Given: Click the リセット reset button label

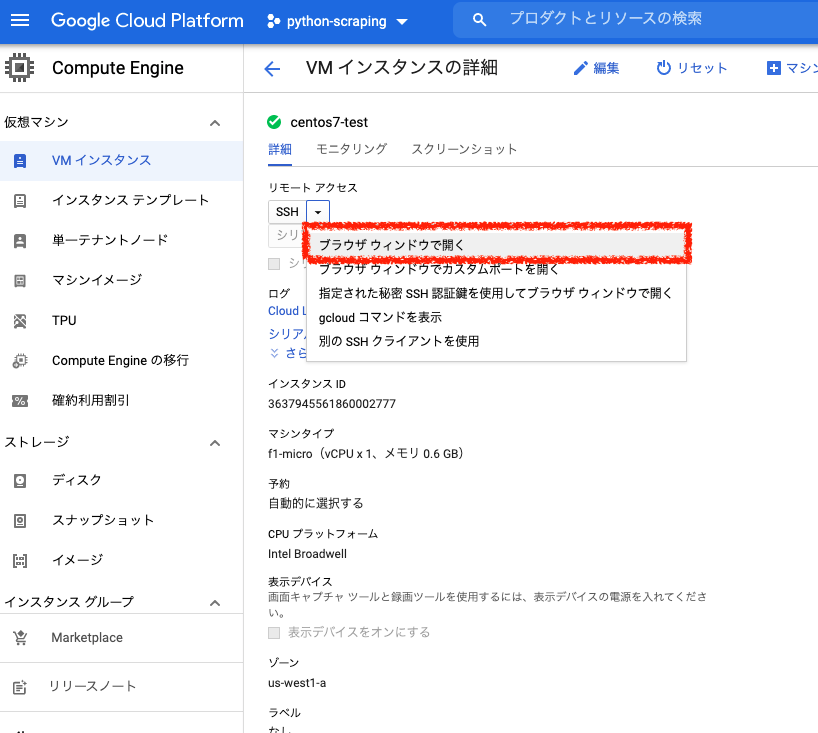Looking at the screenshot, I should coord(702,68).
